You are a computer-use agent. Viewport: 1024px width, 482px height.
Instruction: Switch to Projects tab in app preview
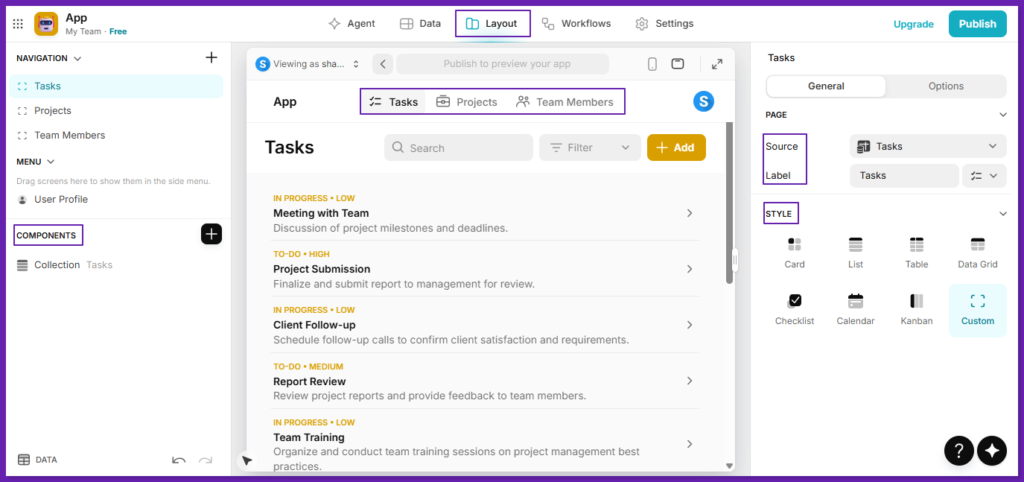click(x=466, y=102)
